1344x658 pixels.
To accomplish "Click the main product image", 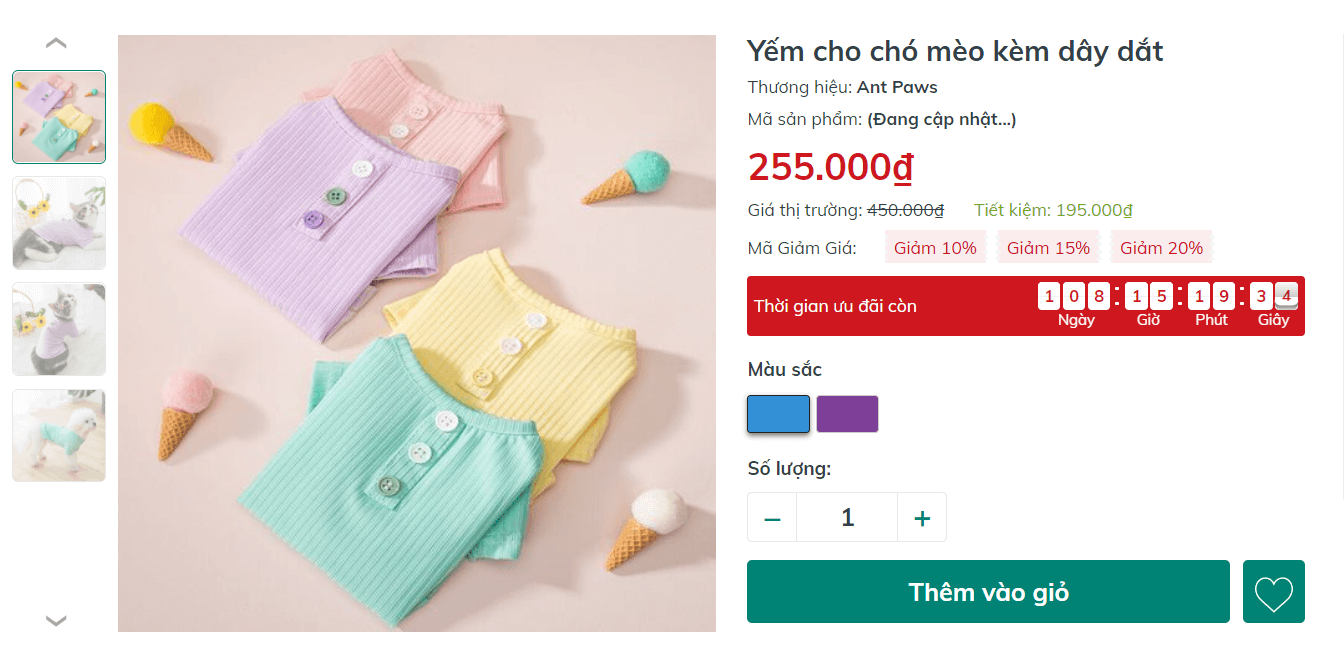I will pos(417,334).
